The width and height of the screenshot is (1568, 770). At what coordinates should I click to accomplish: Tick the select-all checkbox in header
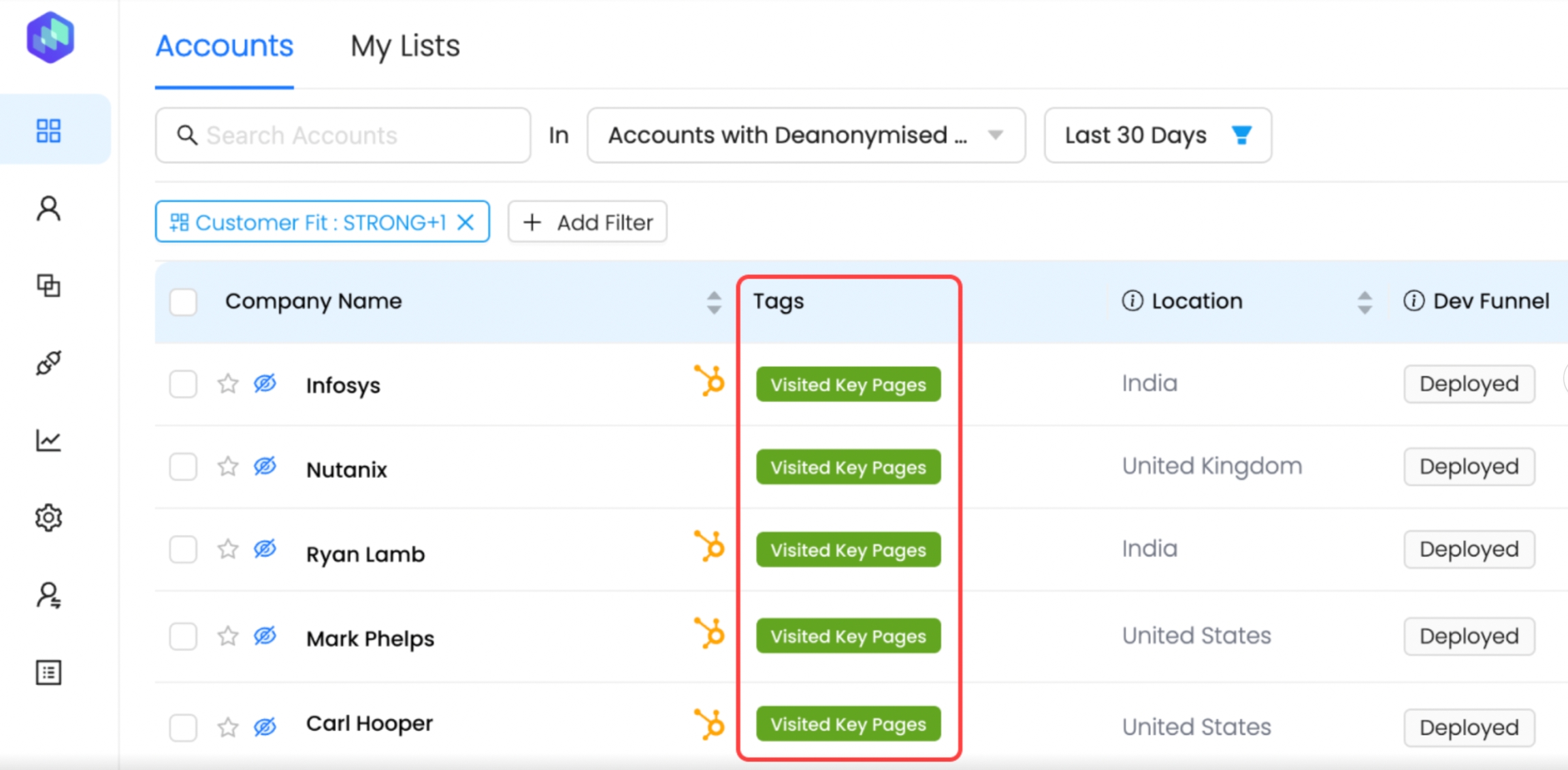183,302
